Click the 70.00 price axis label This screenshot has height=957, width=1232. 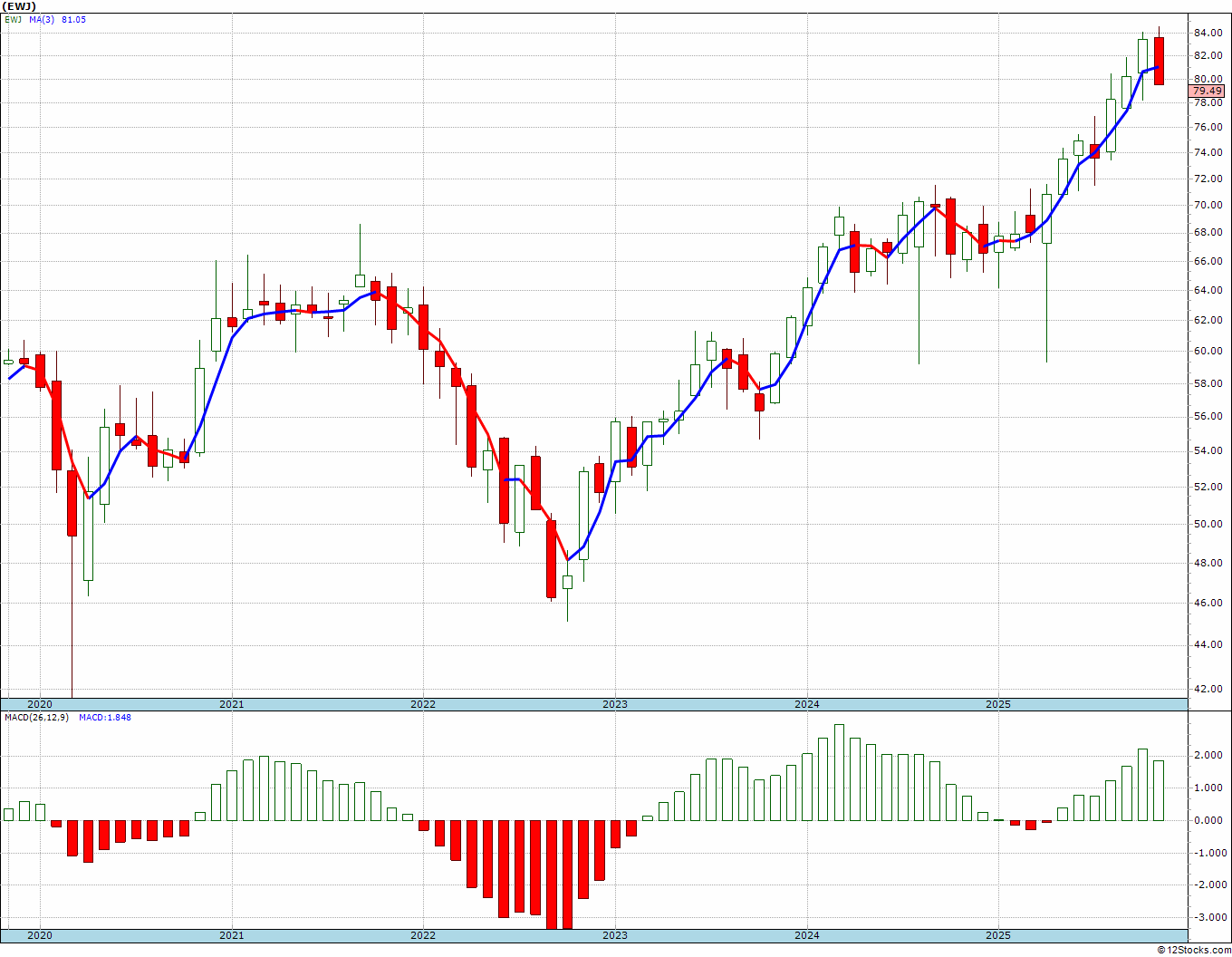(x=1208, y=205)
